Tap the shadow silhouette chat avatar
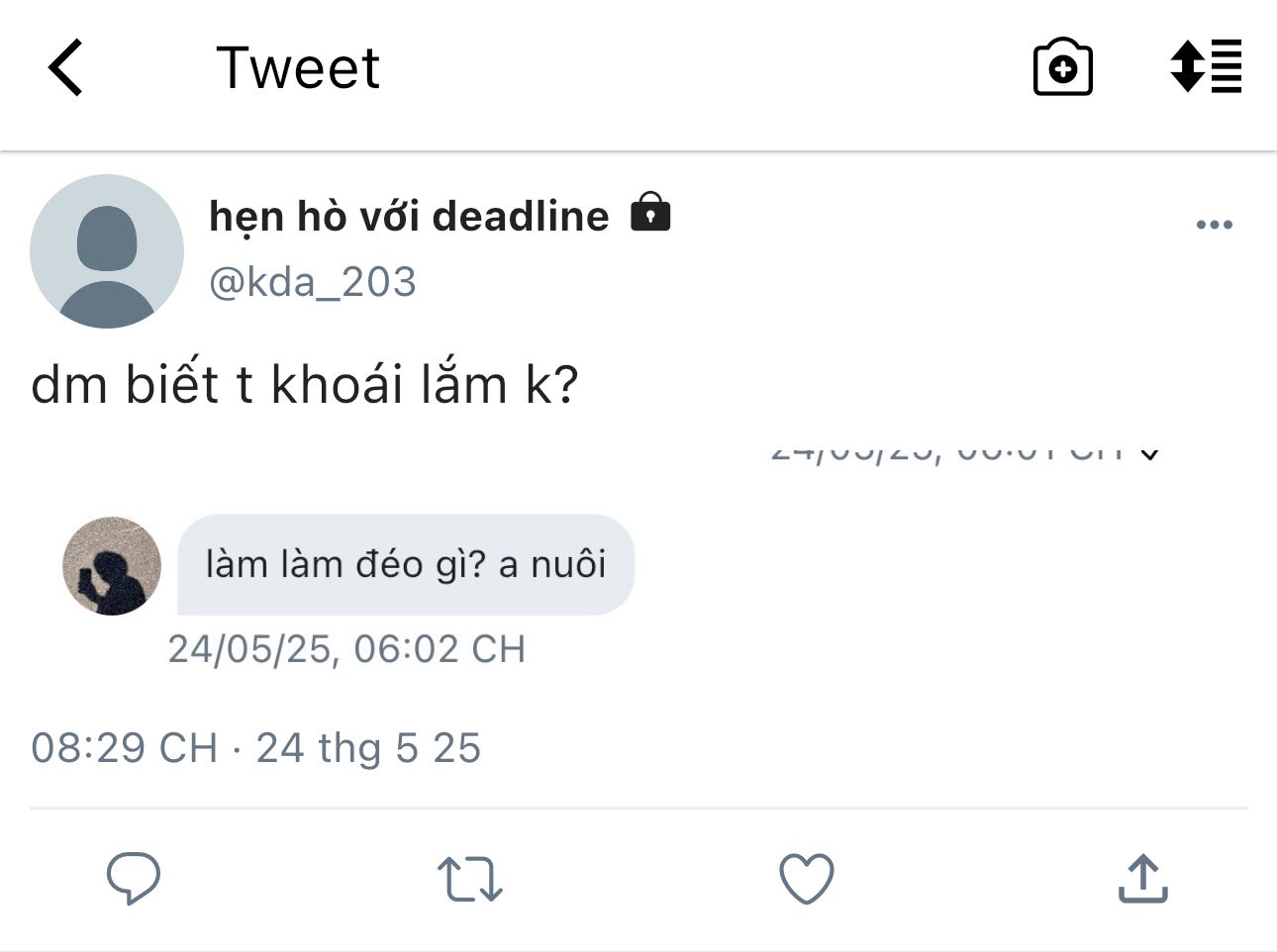This screenshot has width=1277, height=952. coord(112,566)
